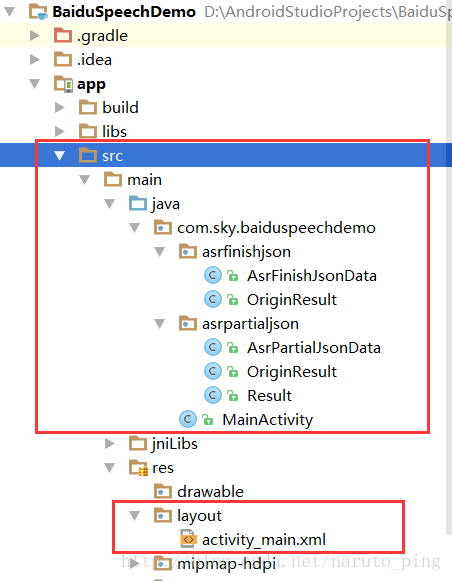Screen dimensions: 452x581
Task: Collapse the src folder
Action: tap(59, 156)
